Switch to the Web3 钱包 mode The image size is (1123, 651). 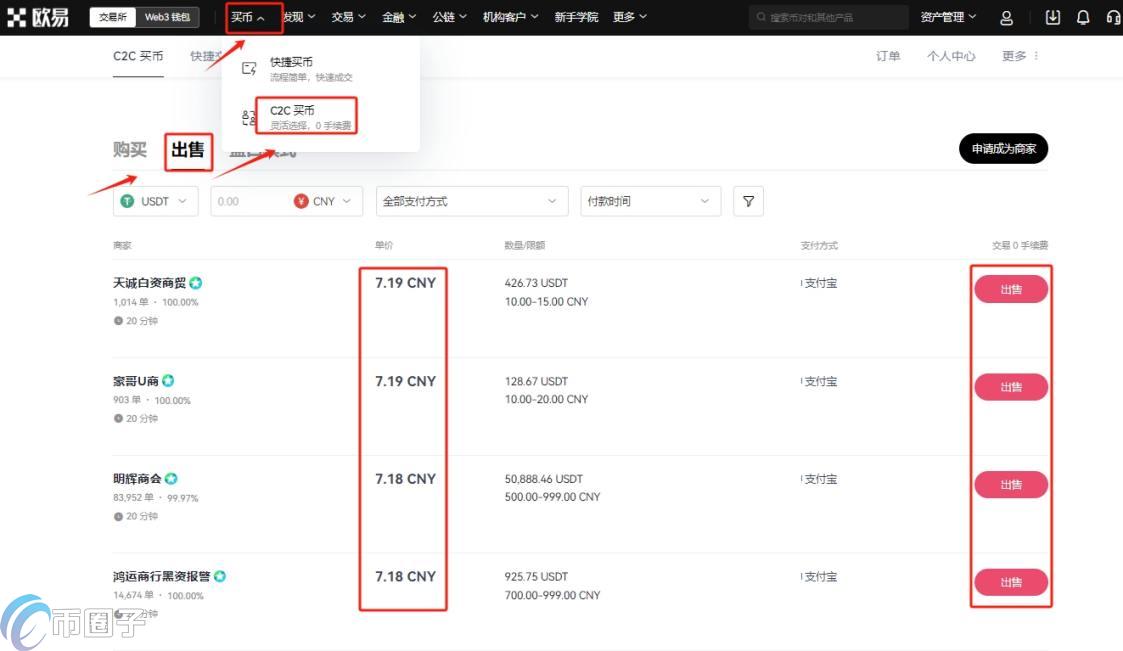[x=168, y=17]
